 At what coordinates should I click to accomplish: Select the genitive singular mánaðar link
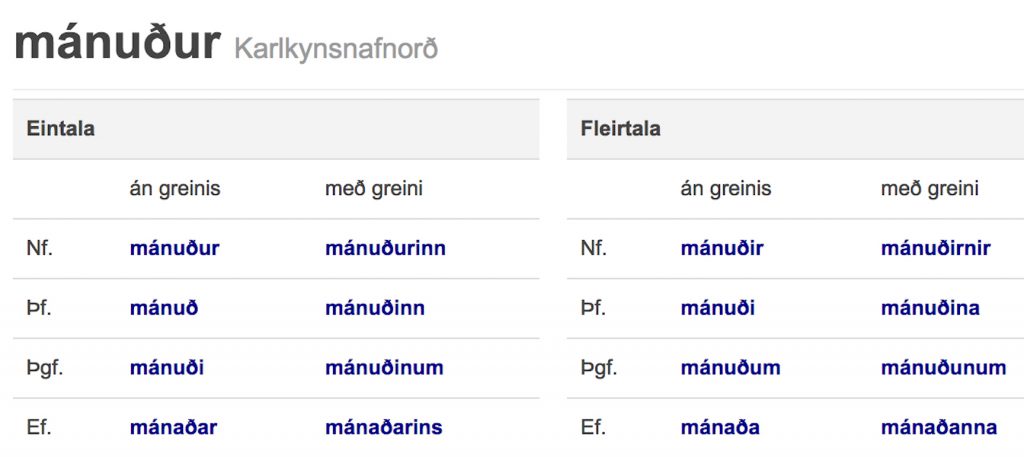[173, 428]
